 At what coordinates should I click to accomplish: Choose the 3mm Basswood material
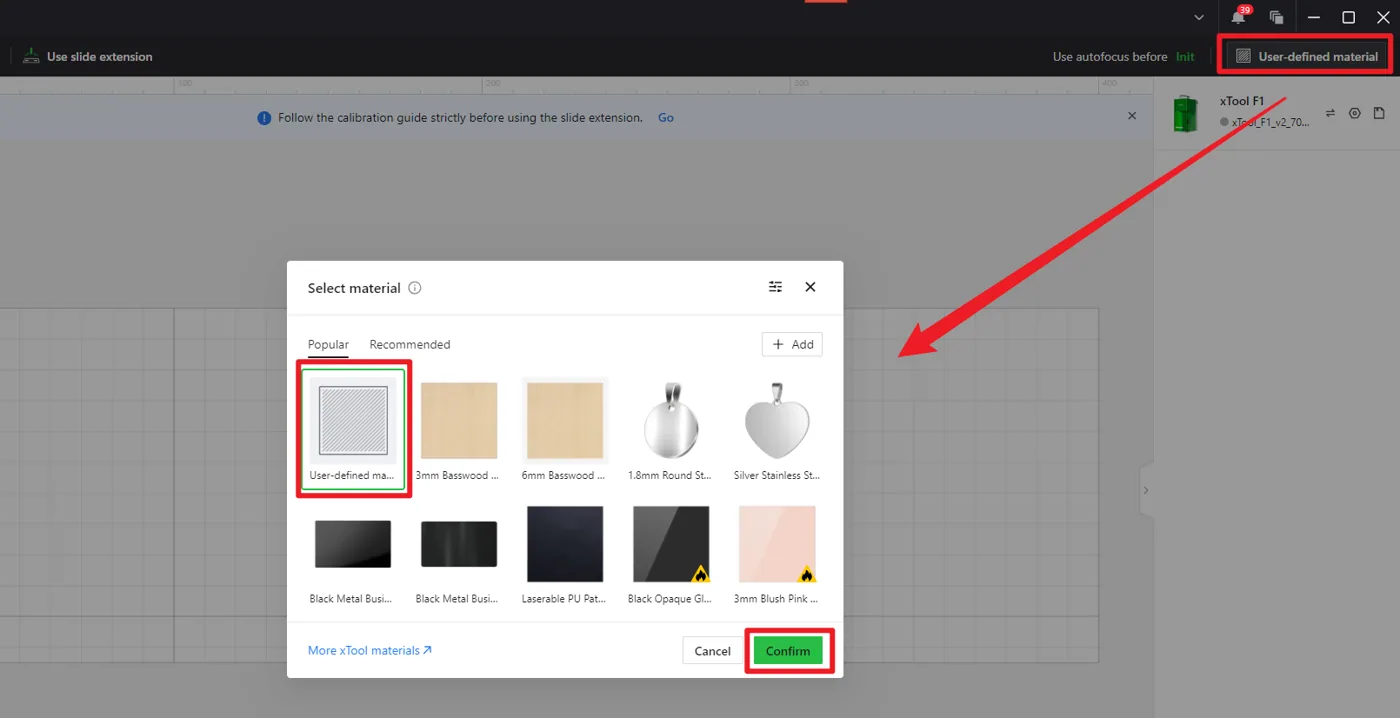point(459,420)
